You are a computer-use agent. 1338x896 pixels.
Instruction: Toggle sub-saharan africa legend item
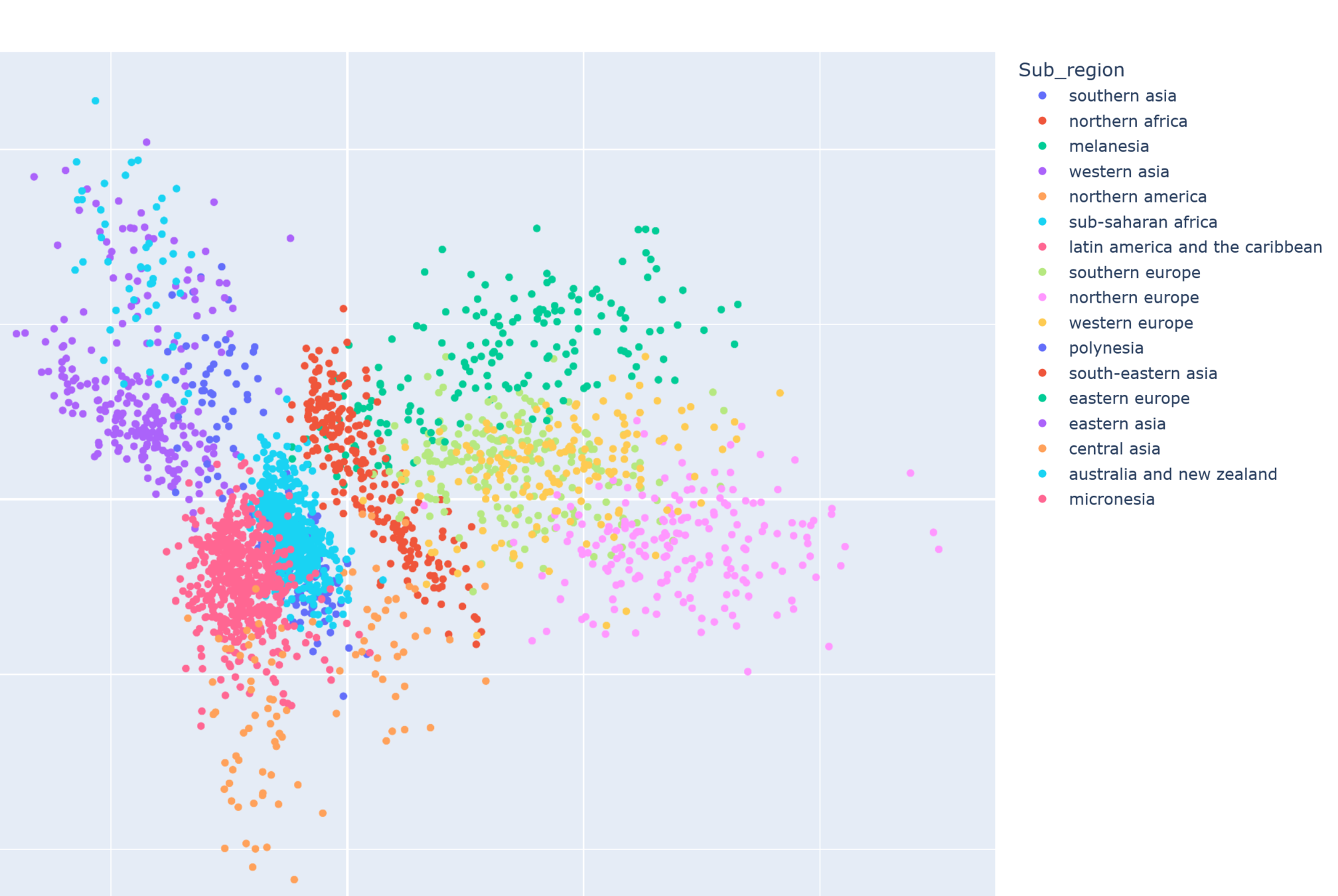coord(1142,222)
